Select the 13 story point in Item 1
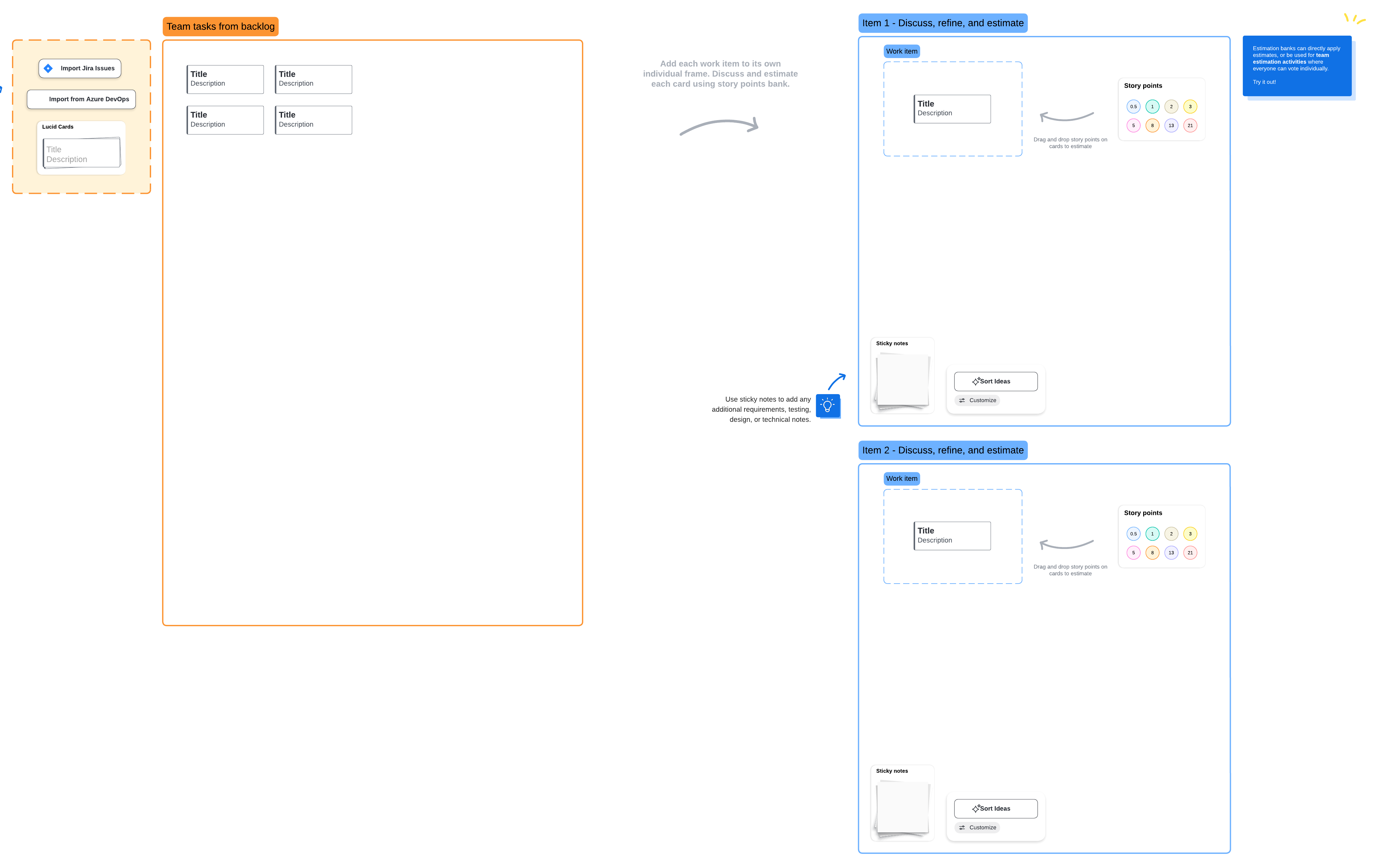Image resolution: width=1393 pixels, height=868 pixels. coord(1171,126)
